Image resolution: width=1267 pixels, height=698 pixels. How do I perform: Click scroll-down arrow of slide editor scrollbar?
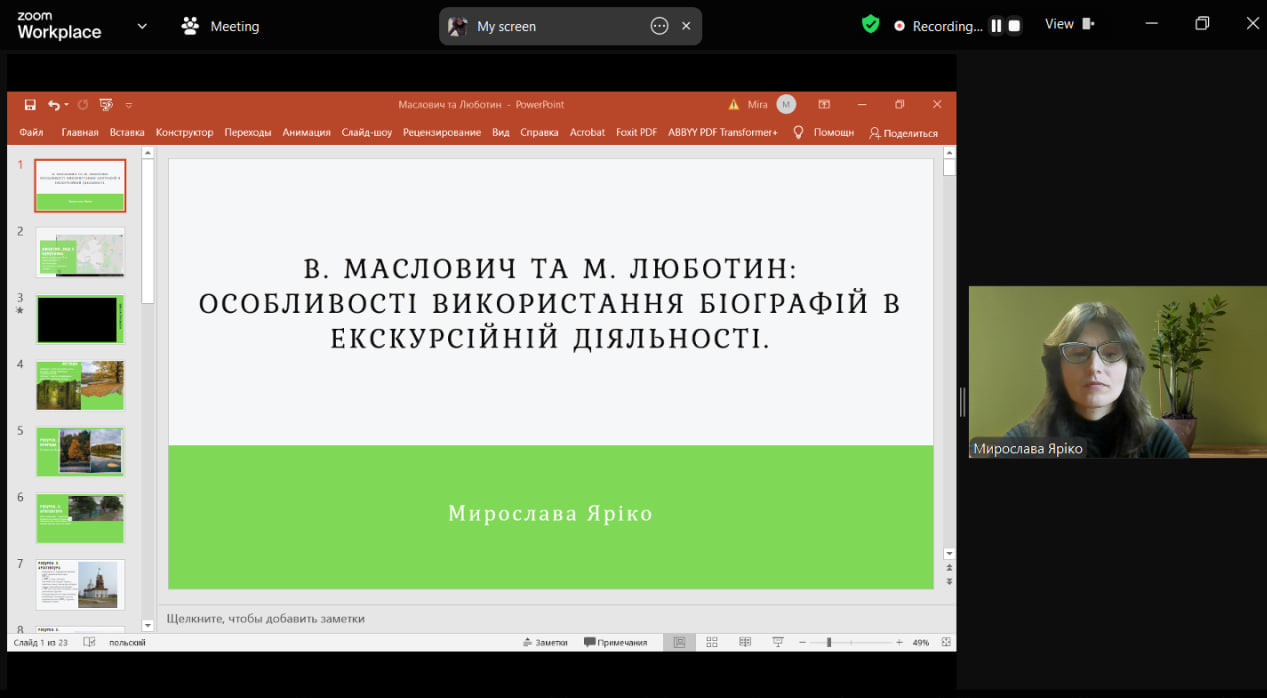pos(949,553)
